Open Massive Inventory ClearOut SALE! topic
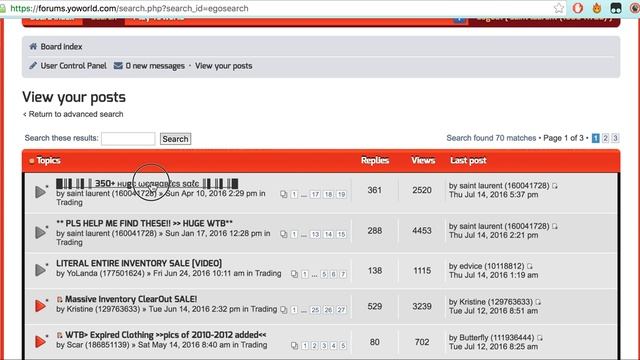 point(131,299)
